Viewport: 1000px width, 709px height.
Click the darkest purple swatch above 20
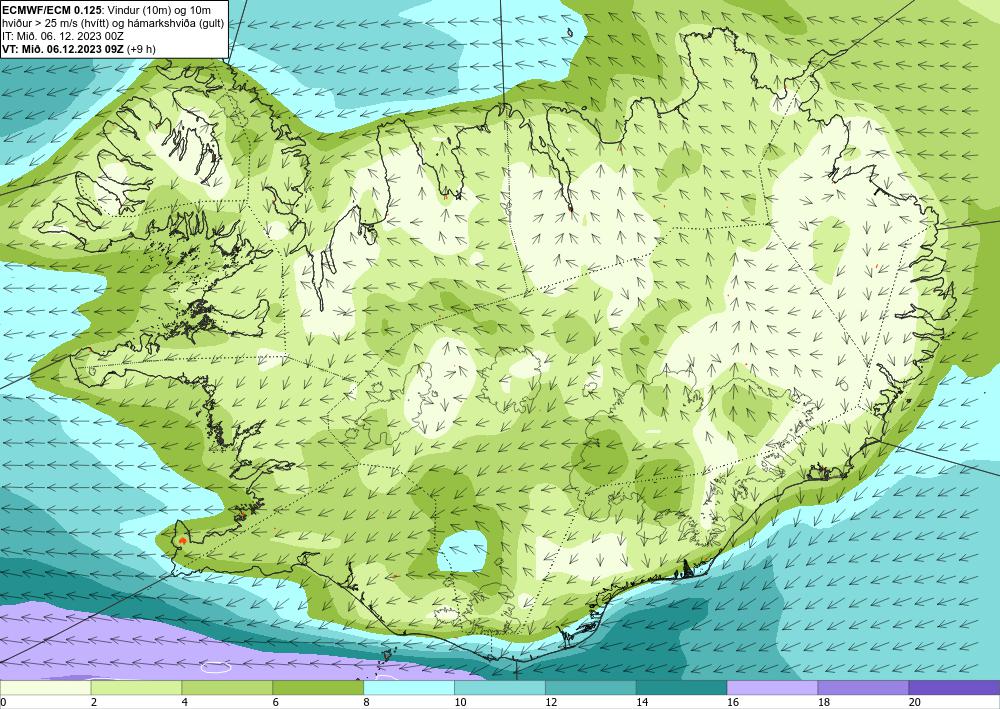(954, 688)
